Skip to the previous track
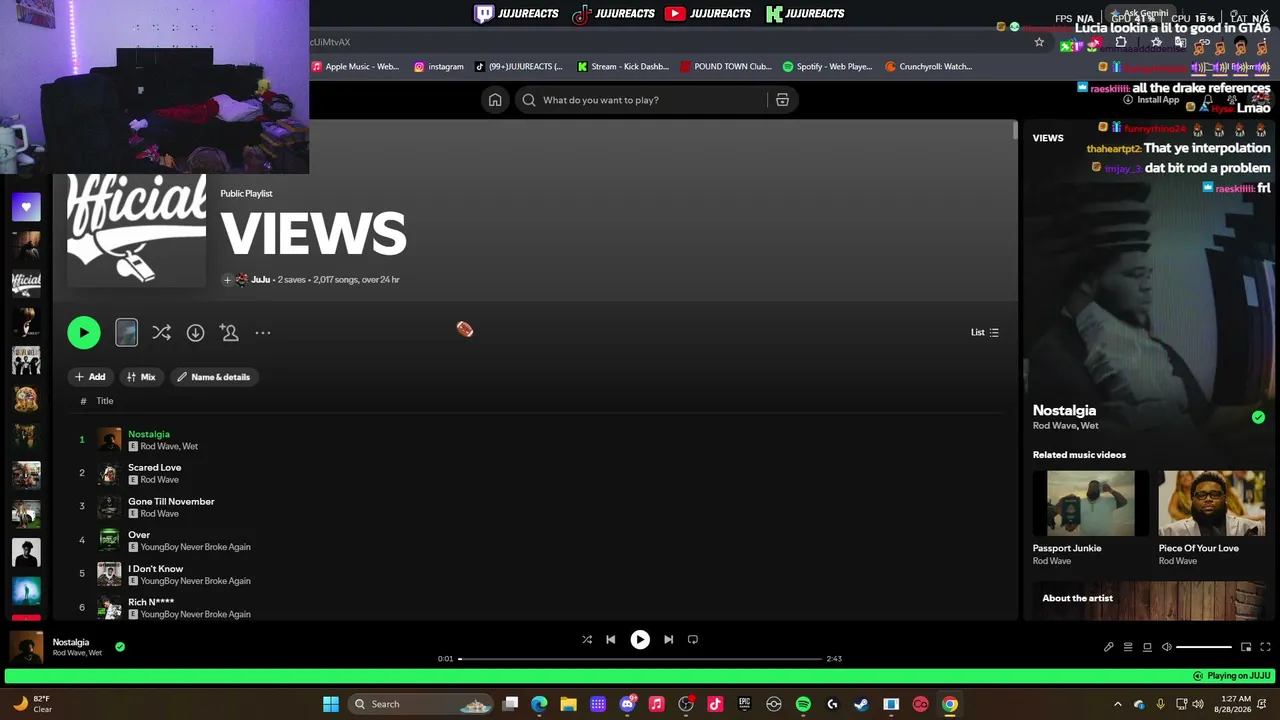The height and width of the screenshot is (720, 1280). (610, 640)
